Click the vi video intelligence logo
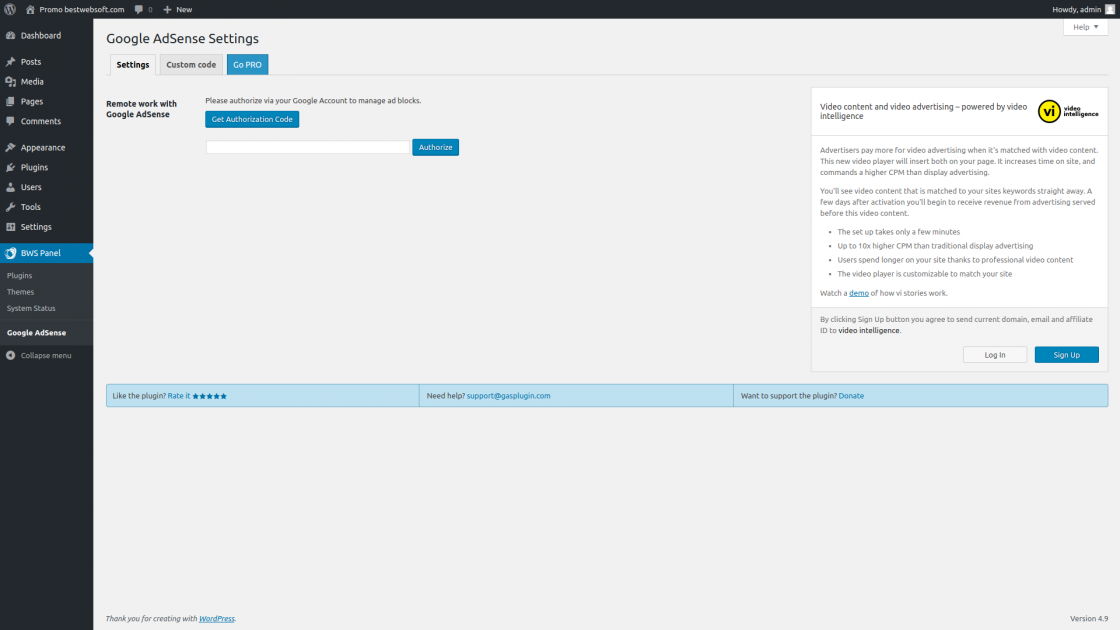Image resolution: width=1120 pixels, height=630 pixels. 1068,111
